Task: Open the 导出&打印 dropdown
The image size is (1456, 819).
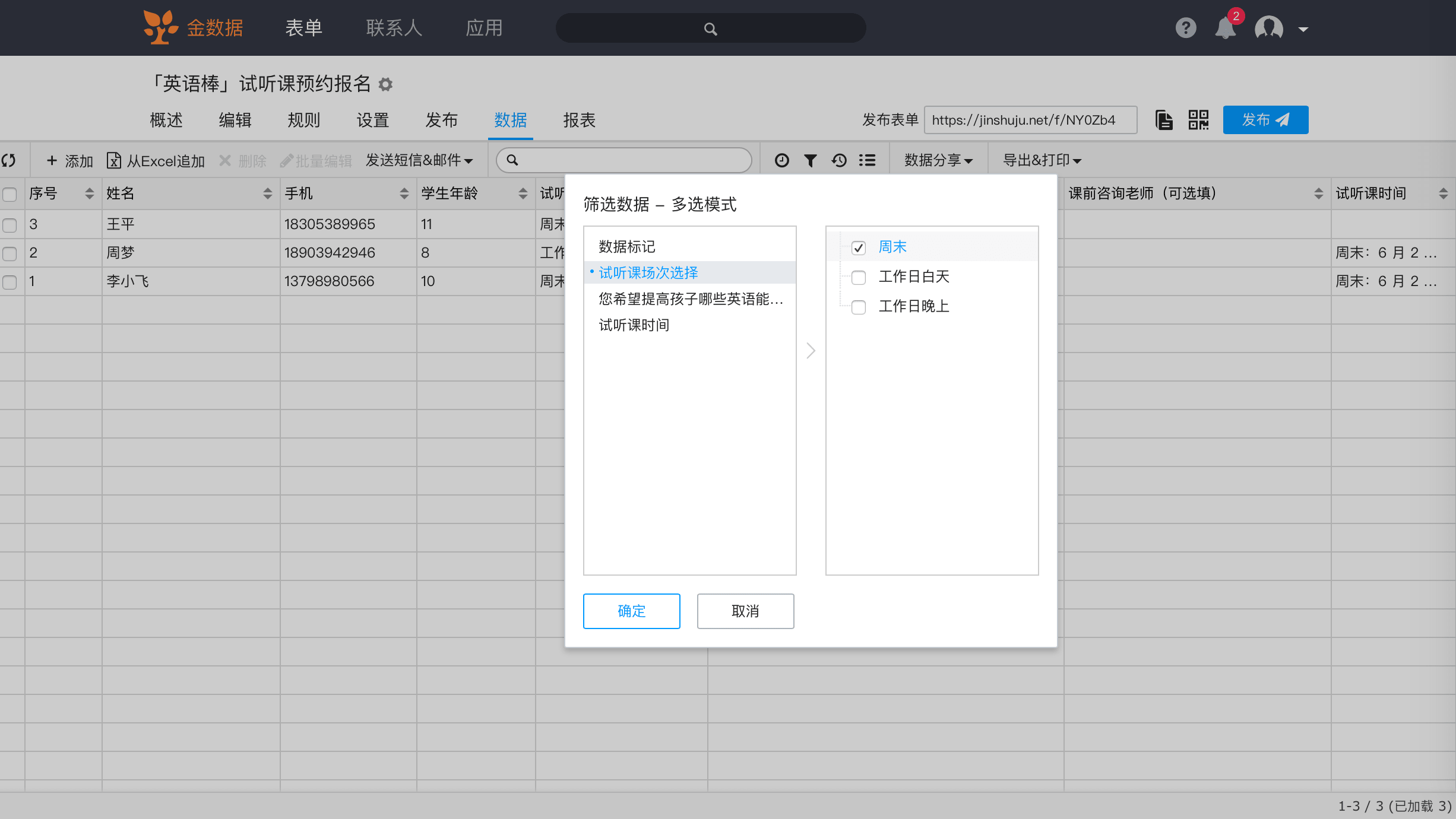Action: tap(1042, 160)
